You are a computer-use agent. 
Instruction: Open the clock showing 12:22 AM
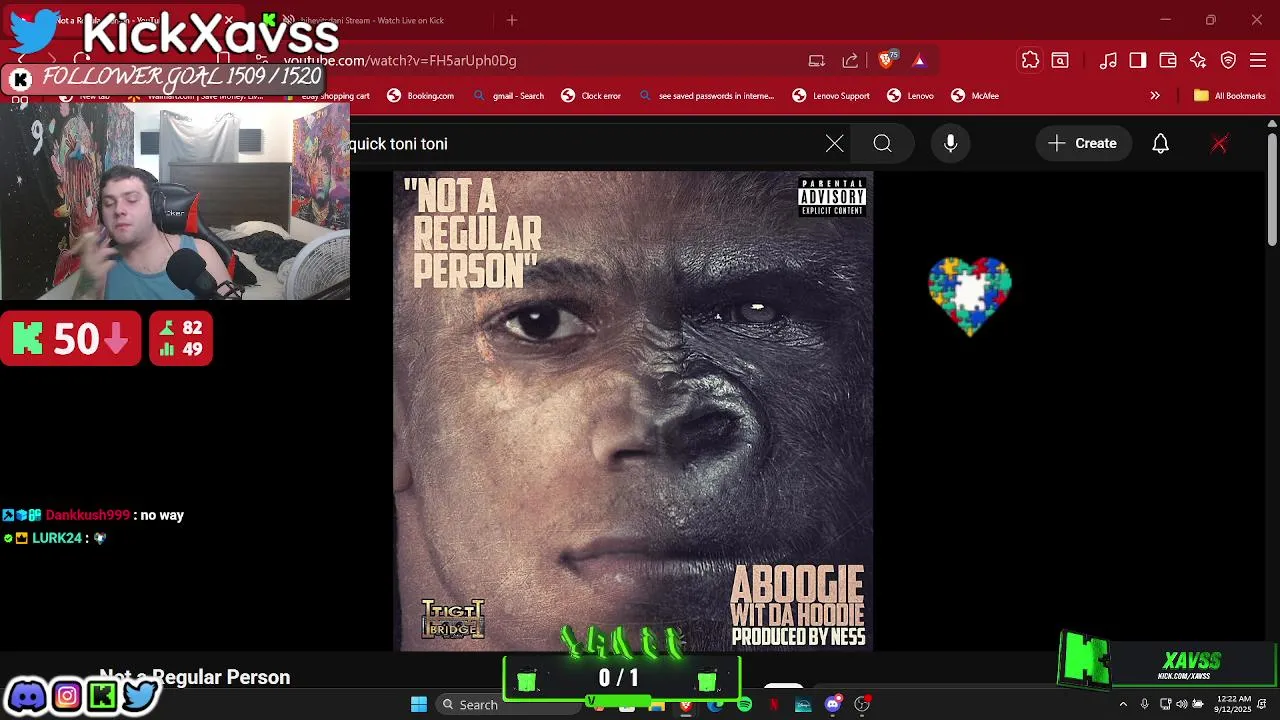1234,704
